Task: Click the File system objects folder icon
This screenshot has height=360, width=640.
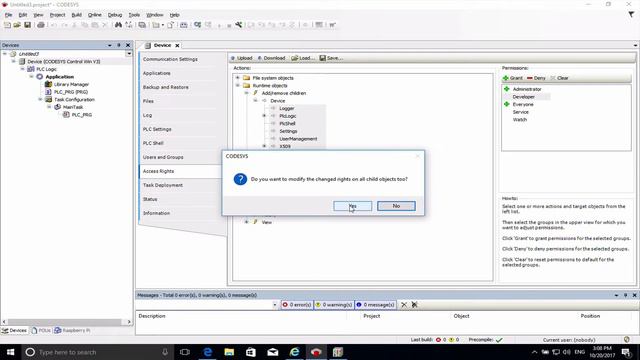Action: [246, 78]
